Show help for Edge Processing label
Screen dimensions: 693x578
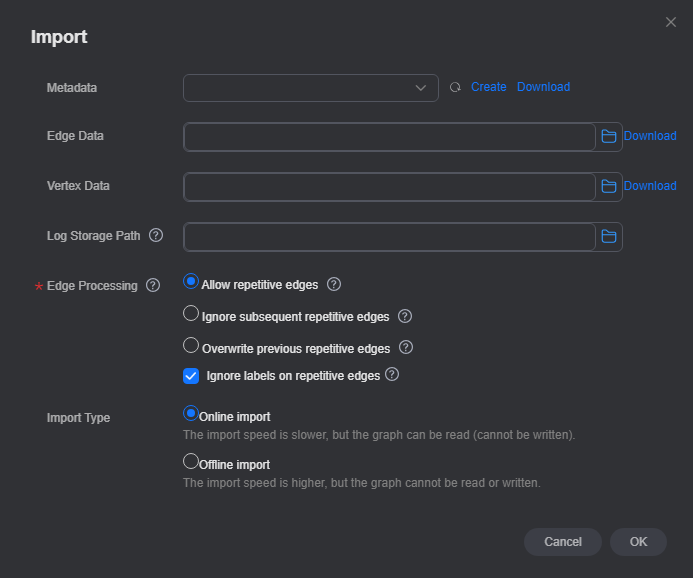click(x=153, y=285)
